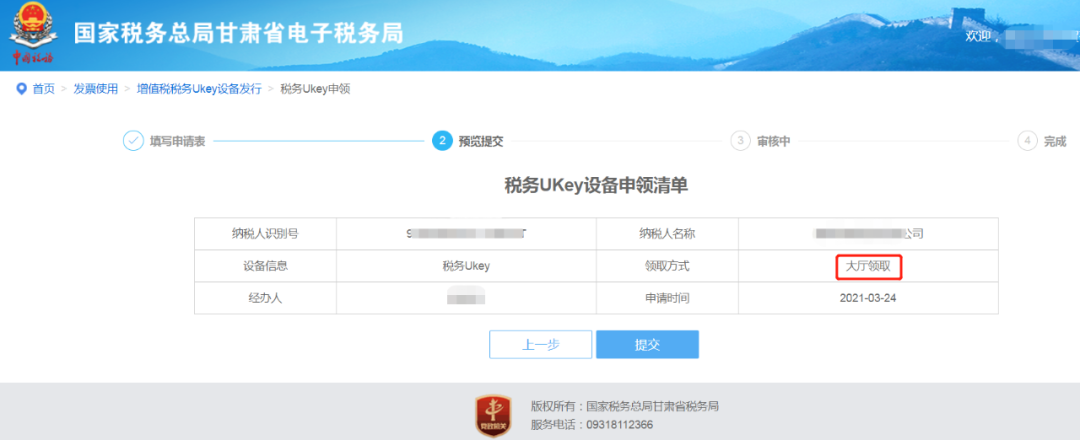Select the 预览提交 step label

coord(481,142)
